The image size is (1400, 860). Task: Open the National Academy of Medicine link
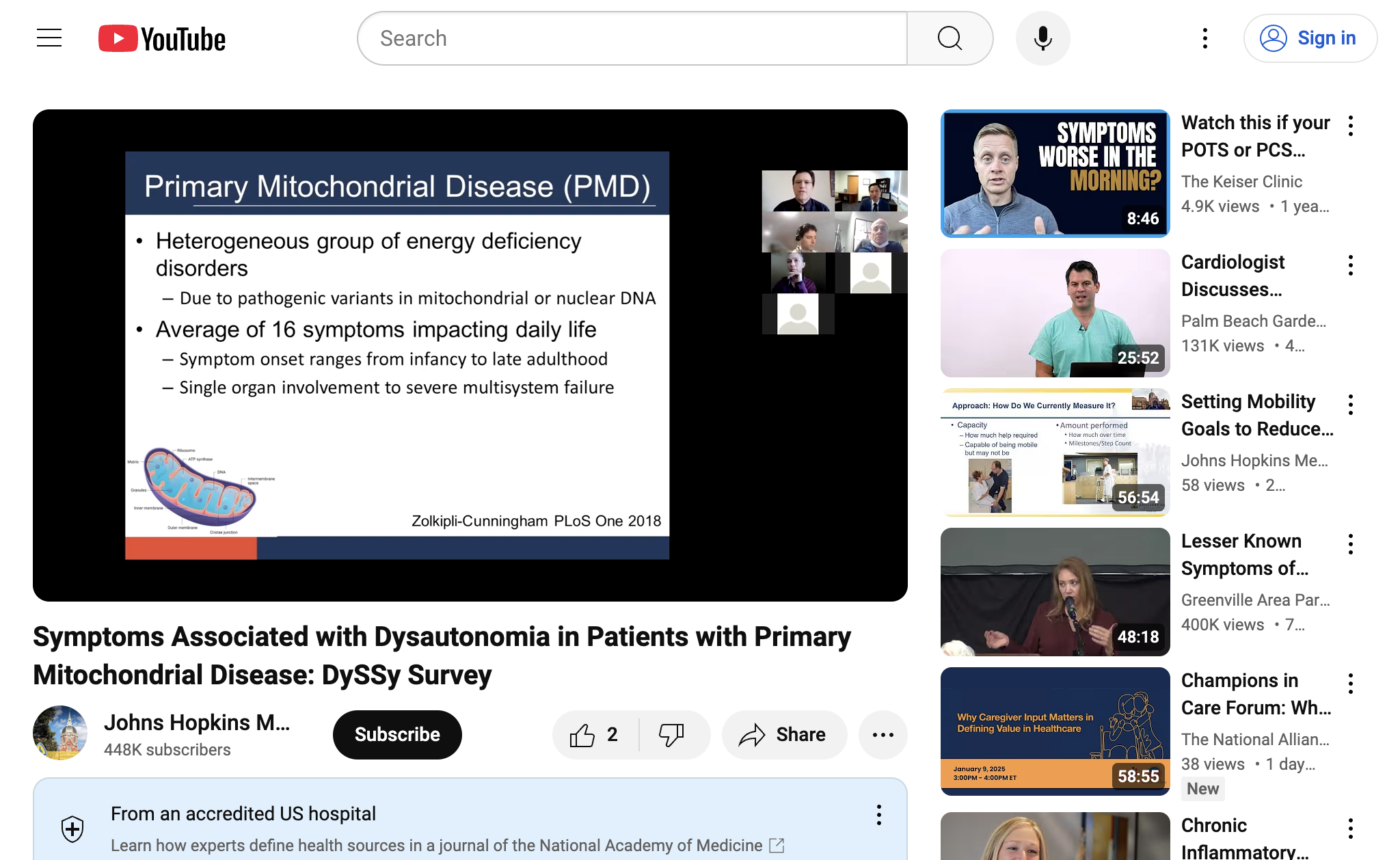[x=448, y=846]
